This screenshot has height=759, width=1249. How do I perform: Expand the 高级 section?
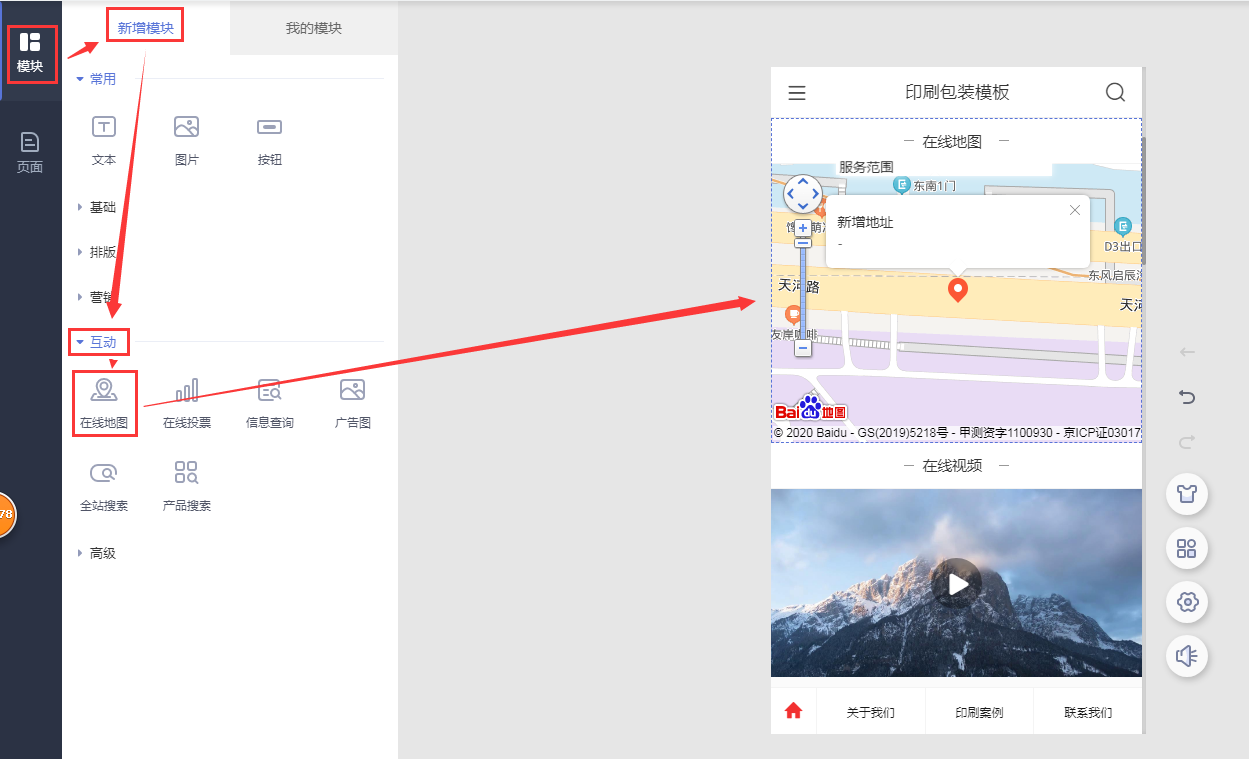coord(97,553)
